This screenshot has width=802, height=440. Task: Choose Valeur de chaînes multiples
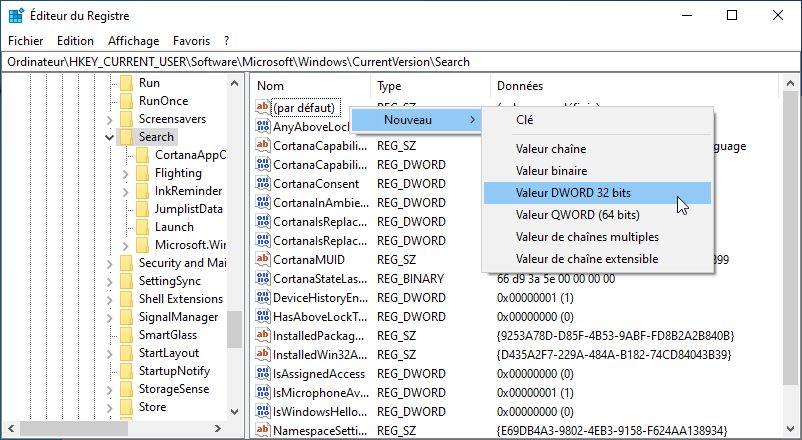pyautogui.click(x=597, y=237)
